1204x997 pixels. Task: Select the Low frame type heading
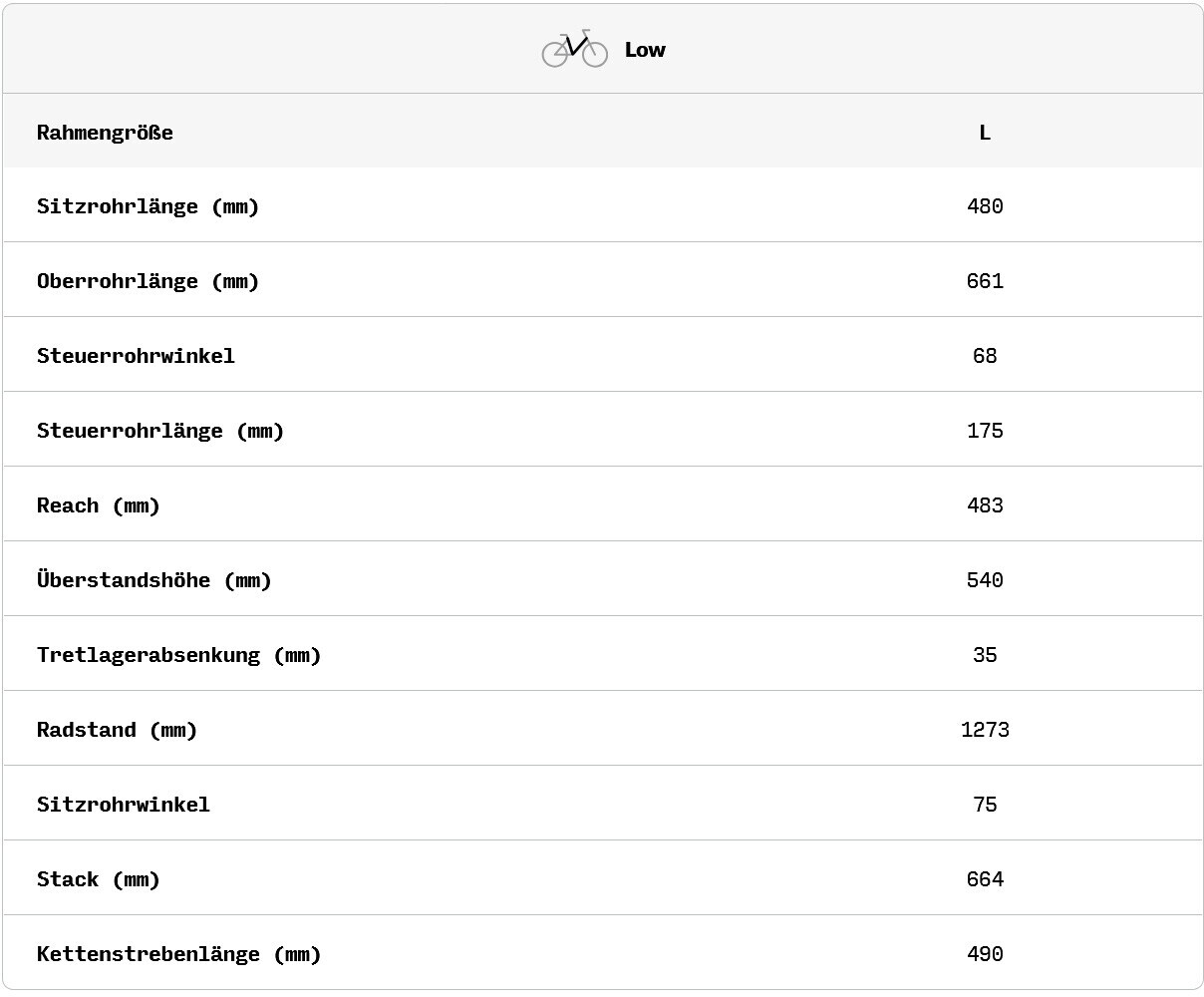point(645,50)
